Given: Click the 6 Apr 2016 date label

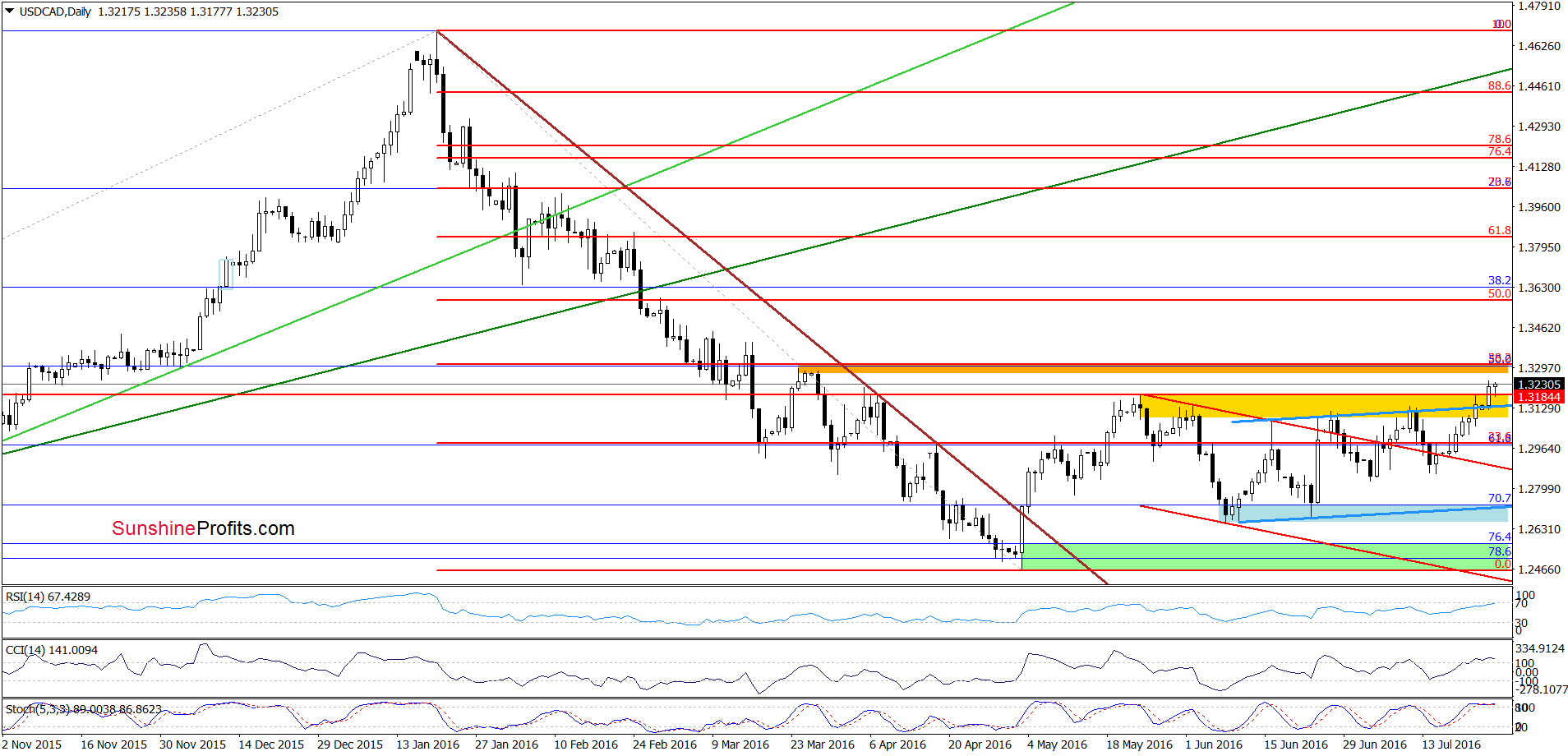Looking at the screenshot, I should click(898, 744).
